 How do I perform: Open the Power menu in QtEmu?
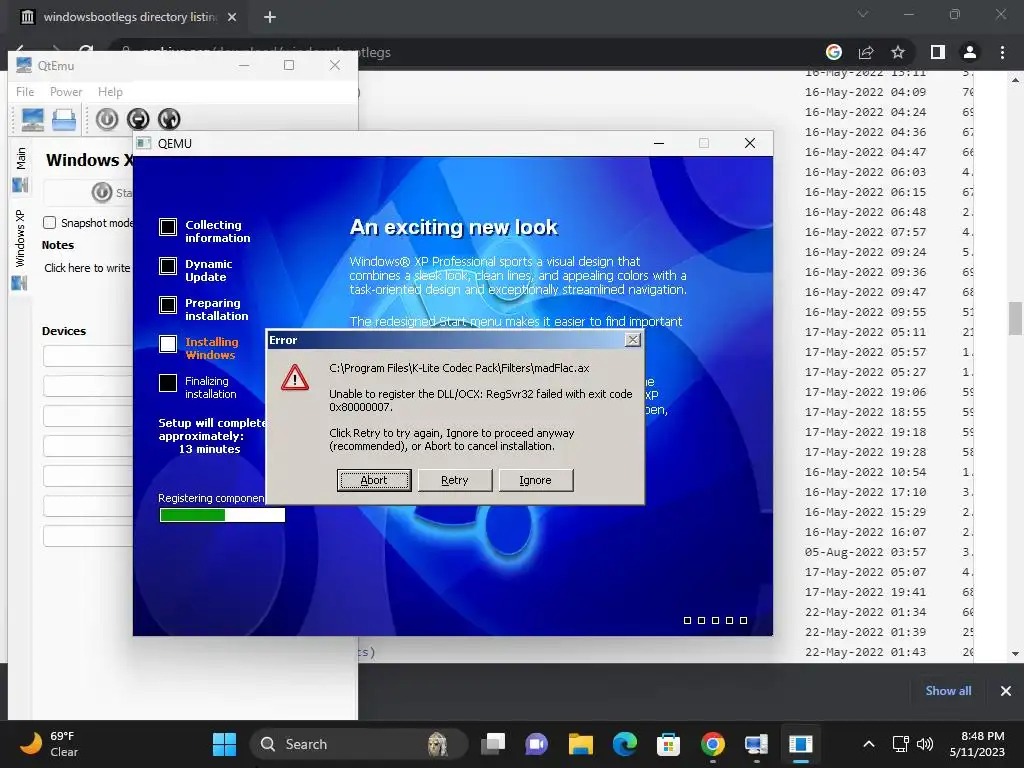(x=66, y=92)
